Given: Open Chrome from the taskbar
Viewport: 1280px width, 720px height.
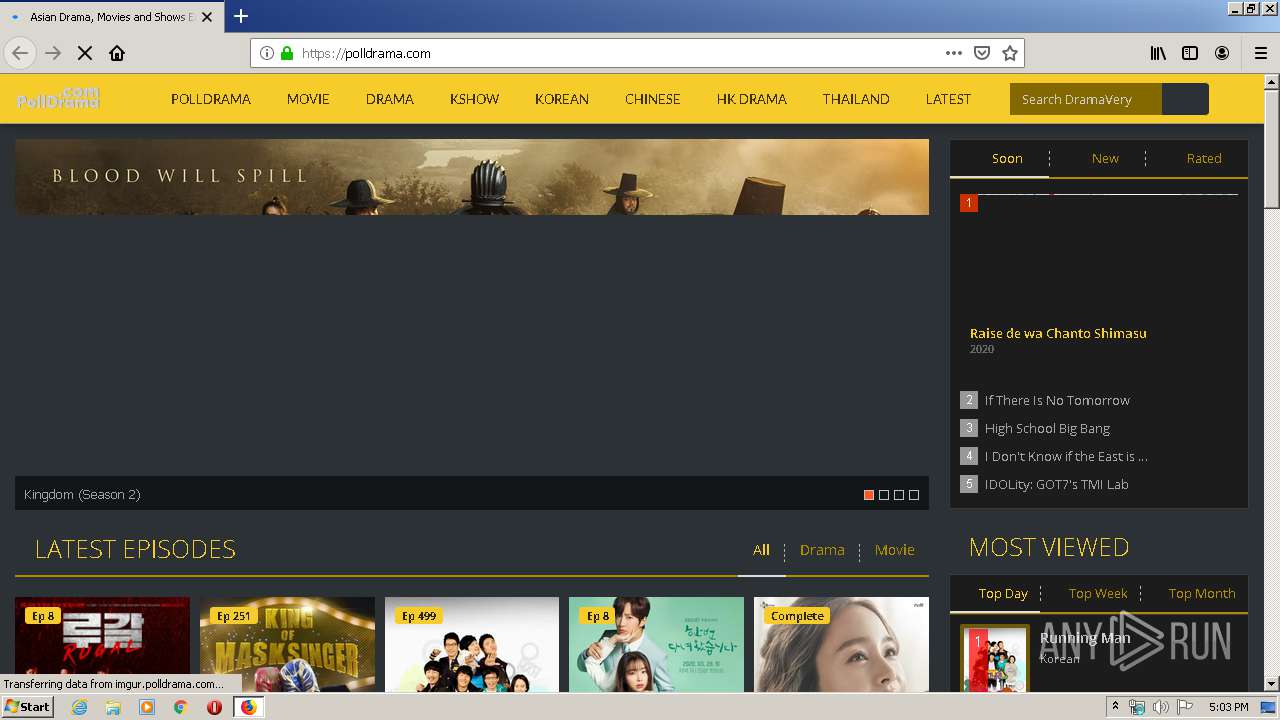Looking at the screenshot, I should point(181,707).
